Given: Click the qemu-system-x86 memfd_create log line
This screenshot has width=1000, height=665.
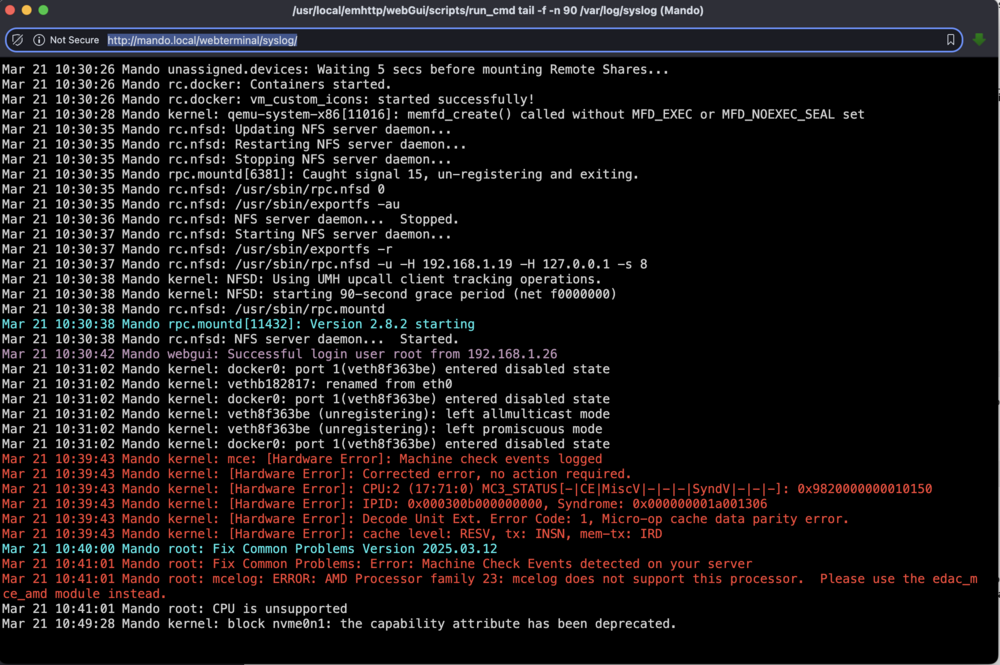Looking at the screenshot, I should point(433,114).
